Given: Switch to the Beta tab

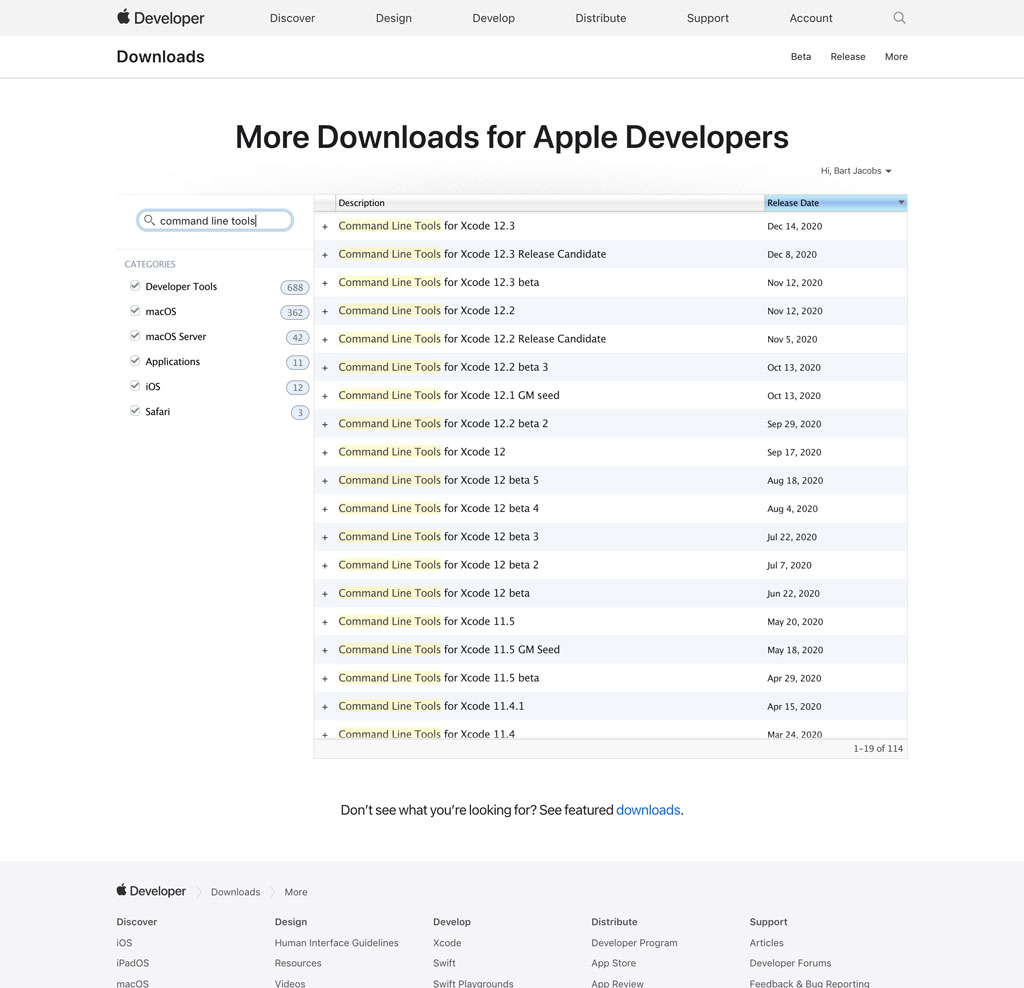Looking at the screenshot, I should click(801, 56).
